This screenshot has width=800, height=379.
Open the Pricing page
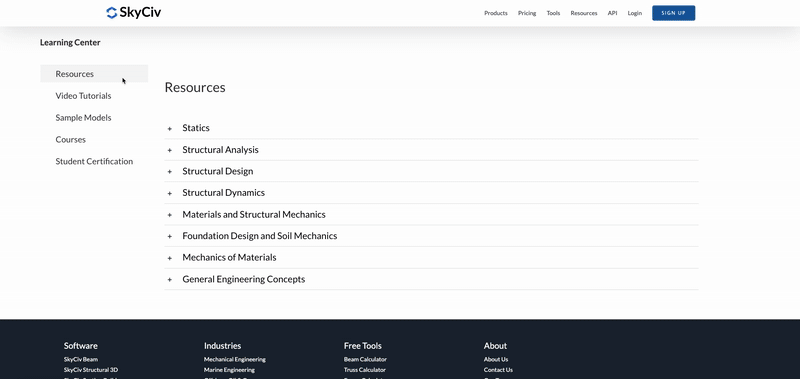click(x=527, y=13)
